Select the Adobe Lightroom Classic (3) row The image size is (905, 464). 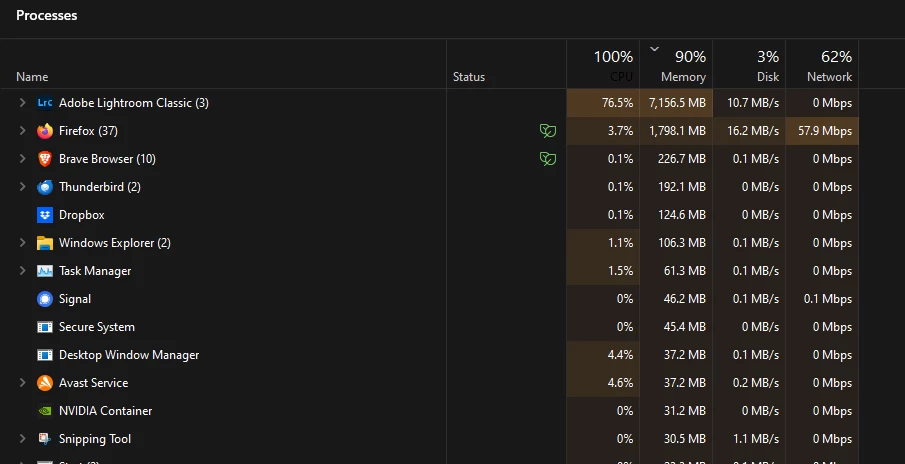tap(429, 103)
